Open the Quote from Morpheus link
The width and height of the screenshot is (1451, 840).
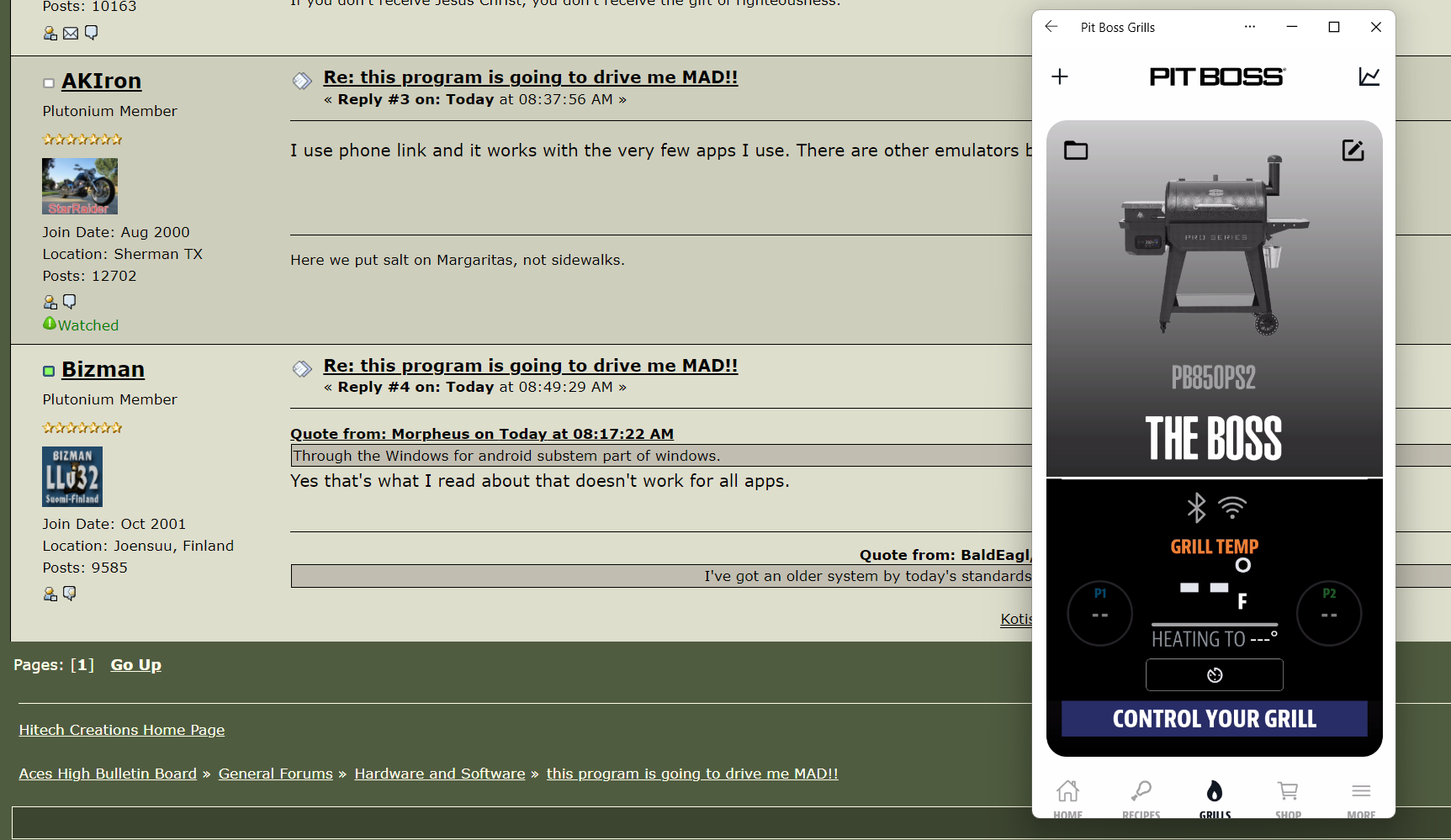click(482, 434)
